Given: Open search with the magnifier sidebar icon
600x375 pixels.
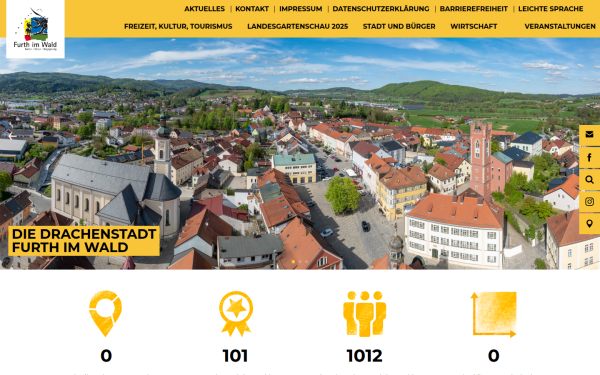Looking at the screenshot, I should [x=589, y=179].
